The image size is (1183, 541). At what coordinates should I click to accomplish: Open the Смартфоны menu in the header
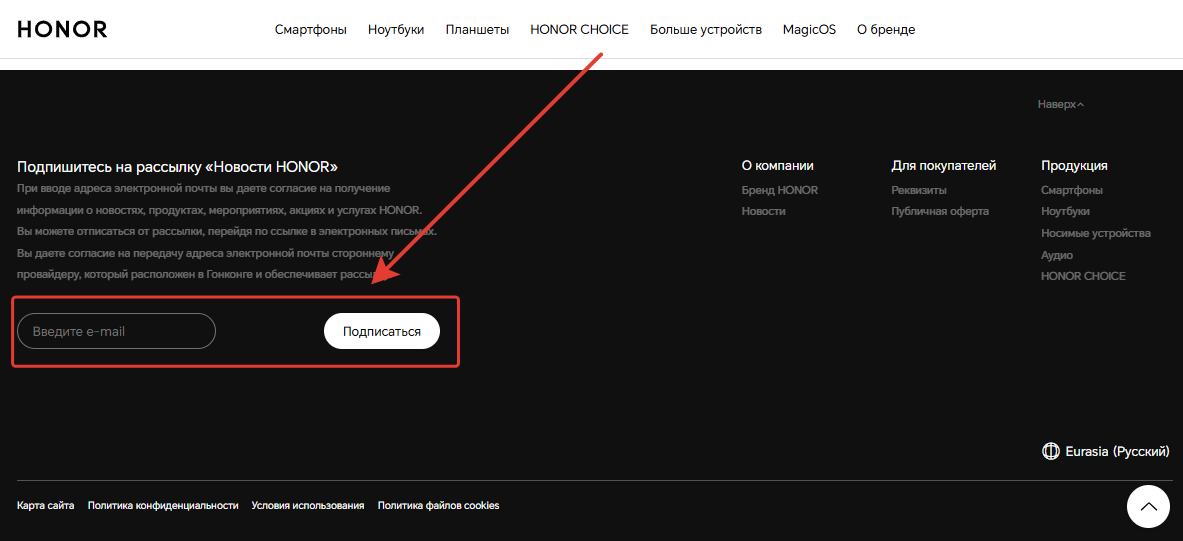pyautogui.click(x=311, y=30)
